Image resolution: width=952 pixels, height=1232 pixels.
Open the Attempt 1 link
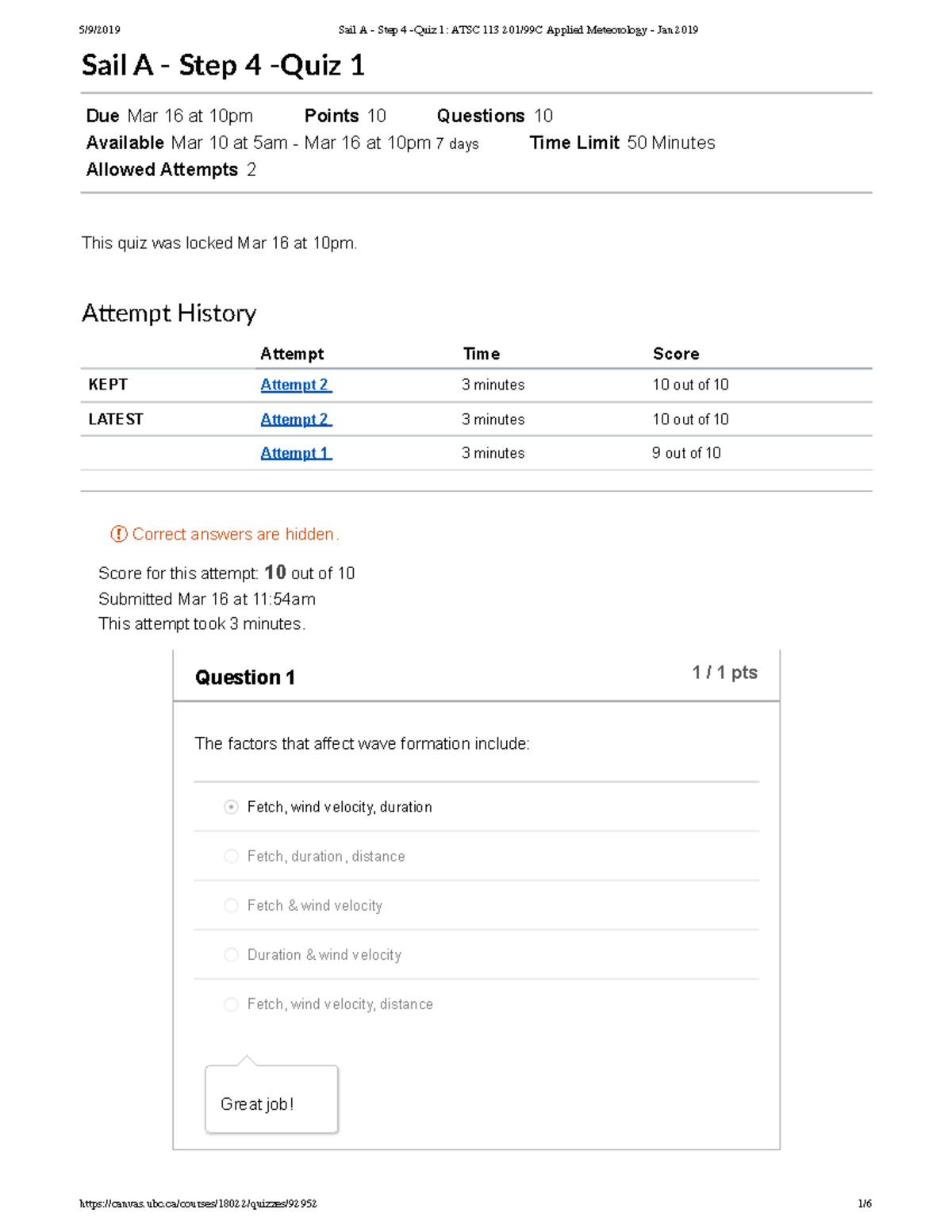coord(295,453)
